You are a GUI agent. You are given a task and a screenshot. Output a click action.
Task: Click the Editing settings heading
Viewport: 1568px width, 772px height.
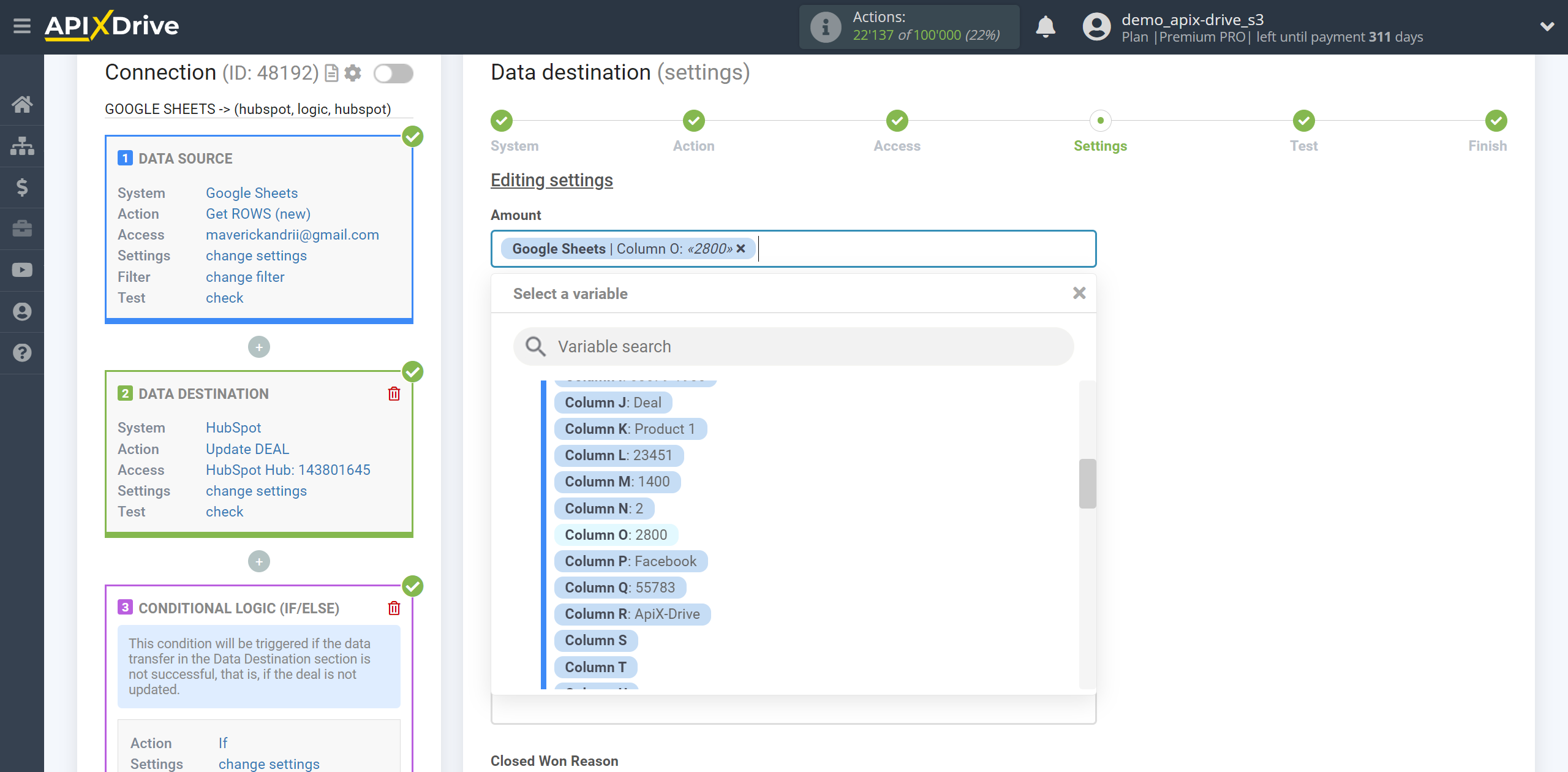pos(552,180)
